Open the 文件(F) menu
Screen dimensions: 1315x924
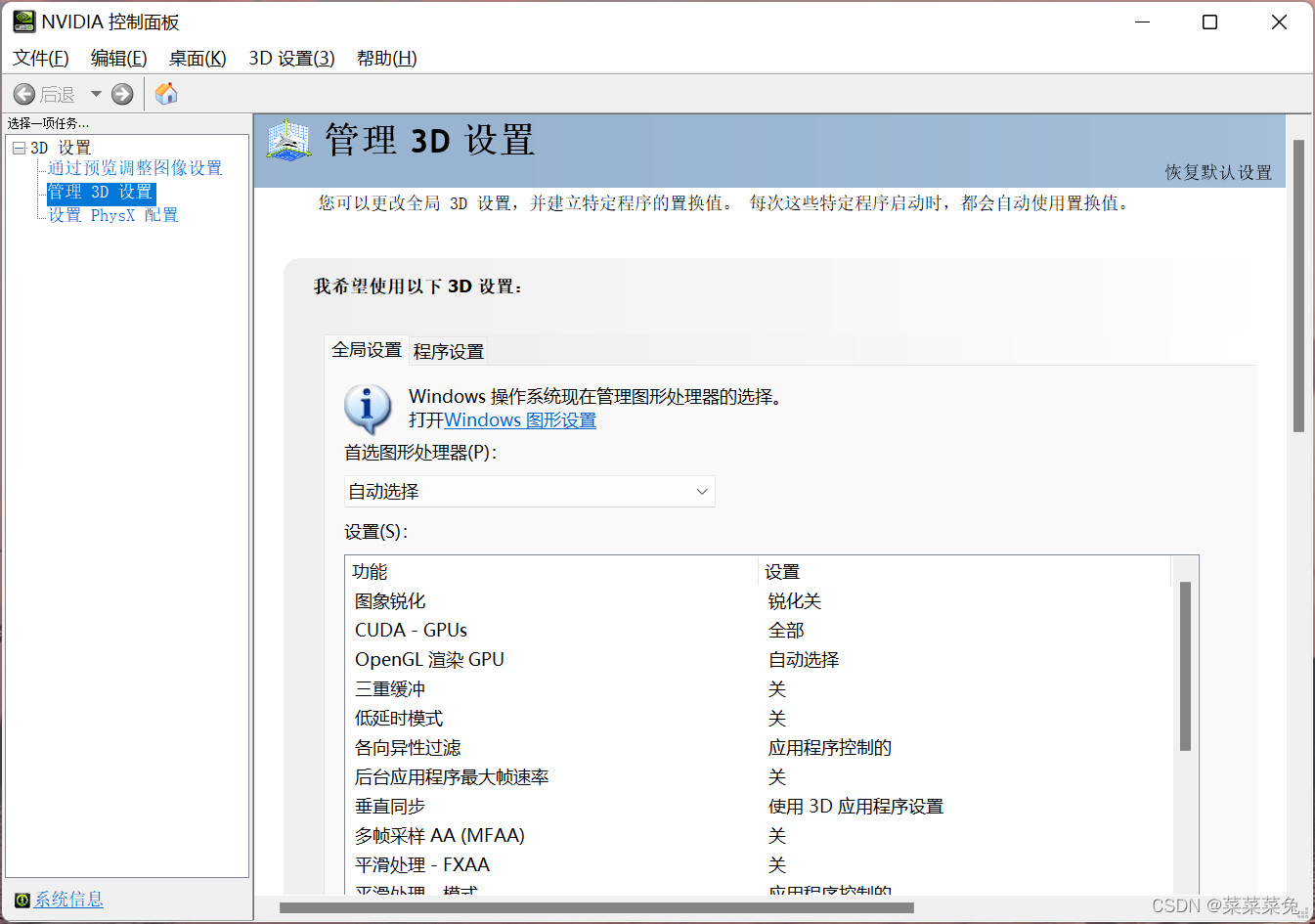click(41, 59)
